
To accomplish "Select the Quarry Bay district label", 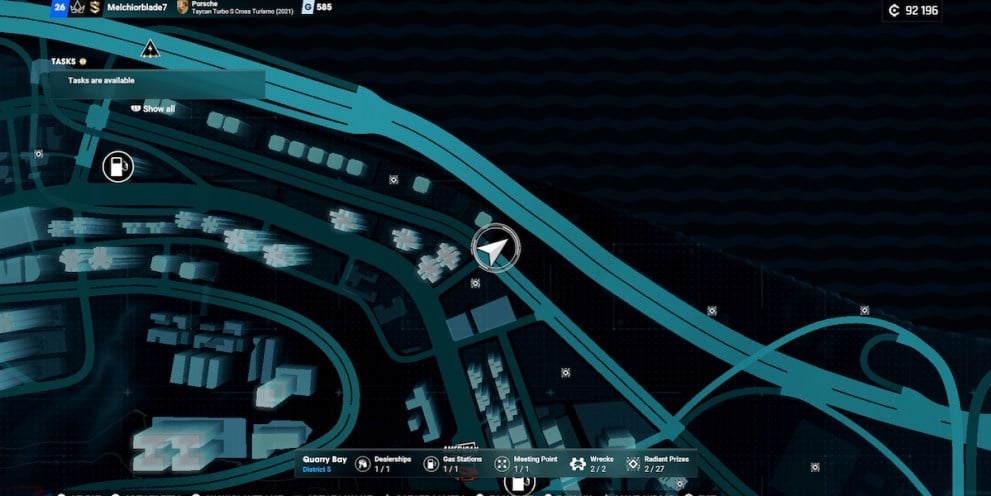I will point(323,460).
